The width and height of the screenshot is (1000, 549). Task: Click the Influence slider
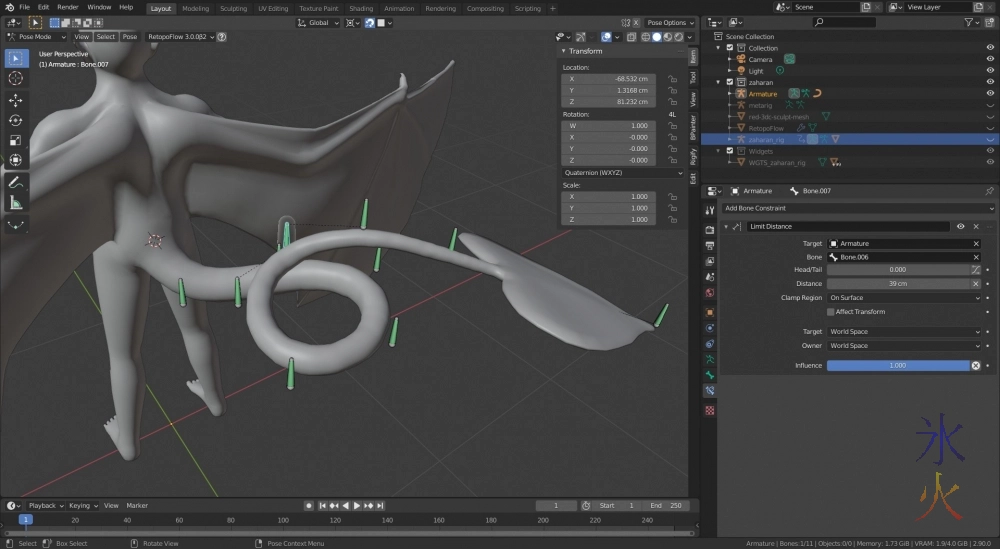coord(897,366)
